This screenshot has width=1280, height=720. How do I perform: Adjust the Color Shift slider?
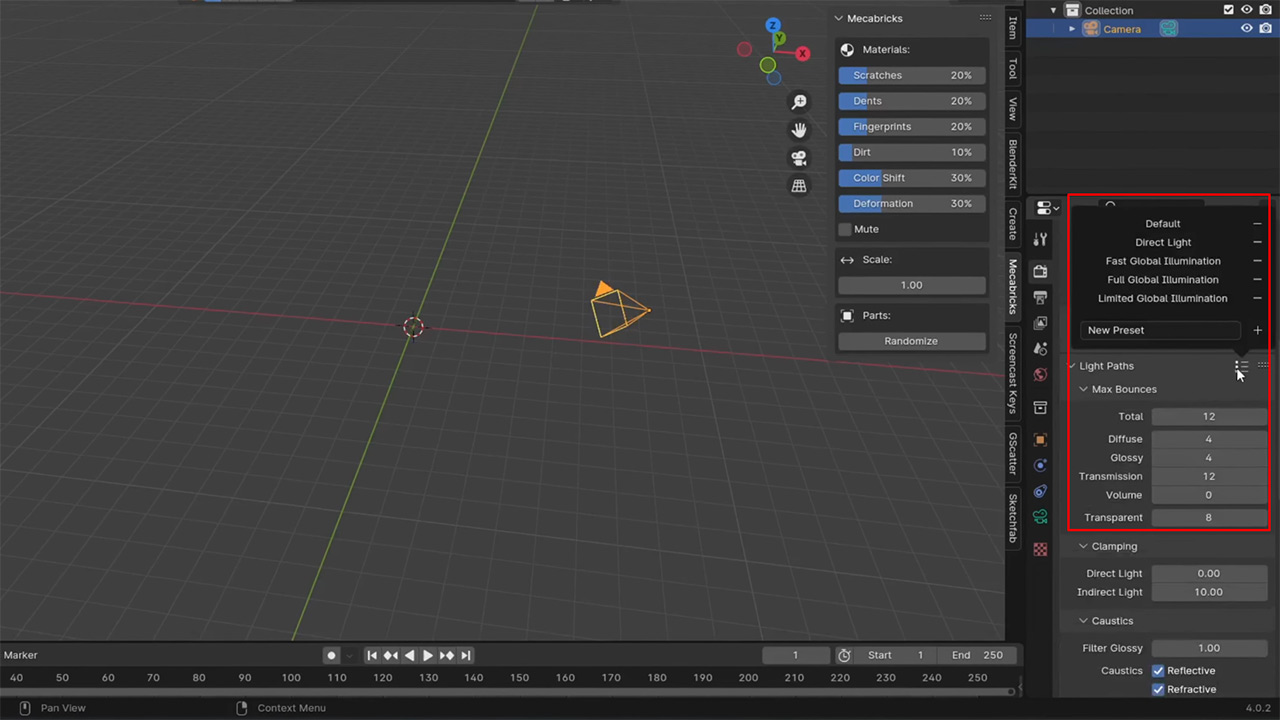click(911, 177)
